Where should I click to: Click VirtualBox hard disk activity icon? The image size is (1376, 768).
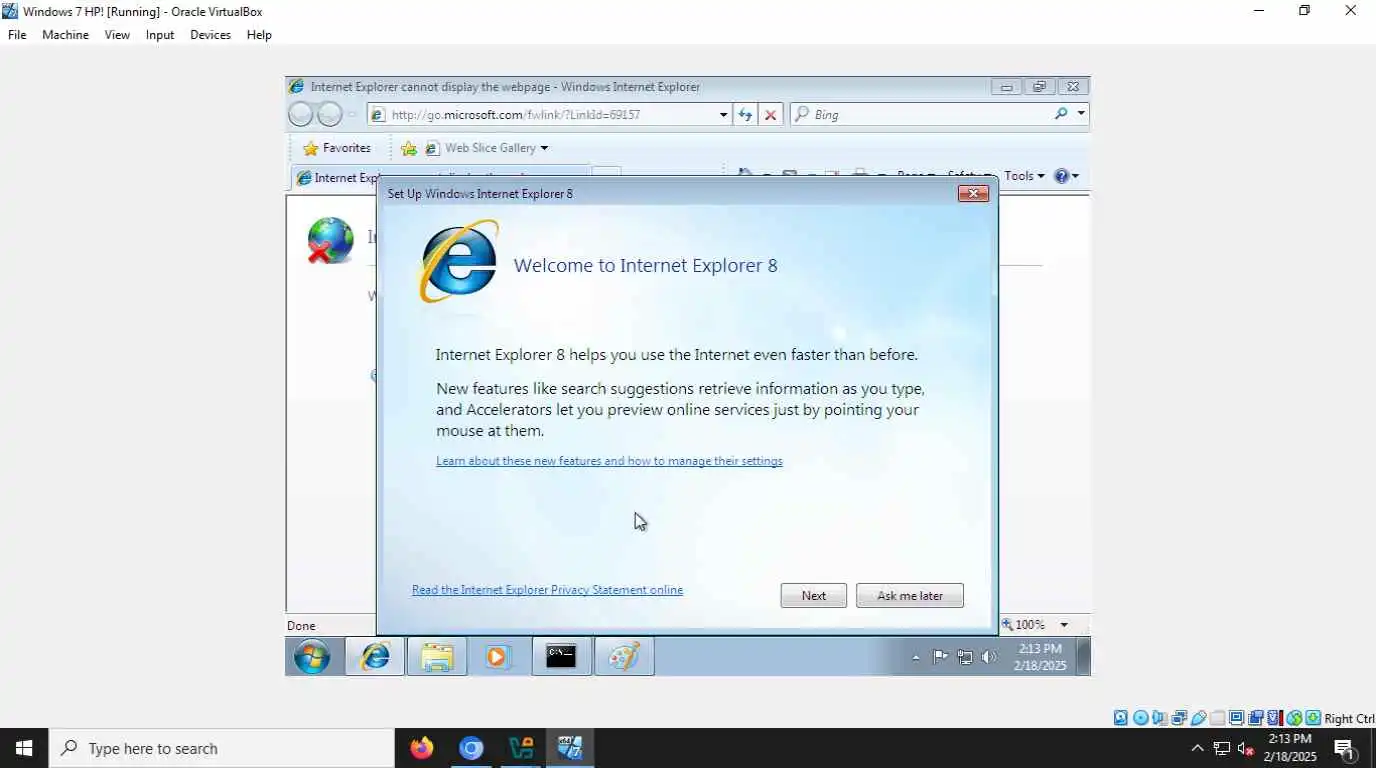(1121, 718)
